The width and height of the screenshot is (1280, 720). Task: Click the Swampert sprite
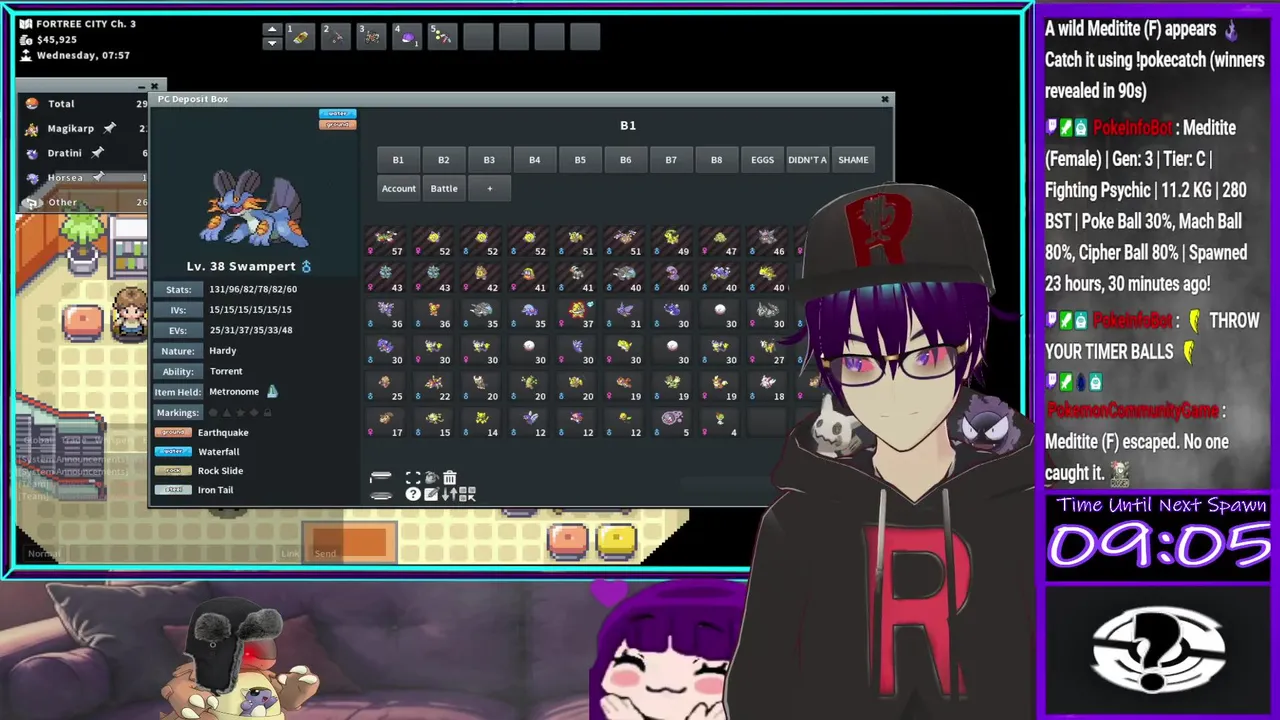pos(254,209)
